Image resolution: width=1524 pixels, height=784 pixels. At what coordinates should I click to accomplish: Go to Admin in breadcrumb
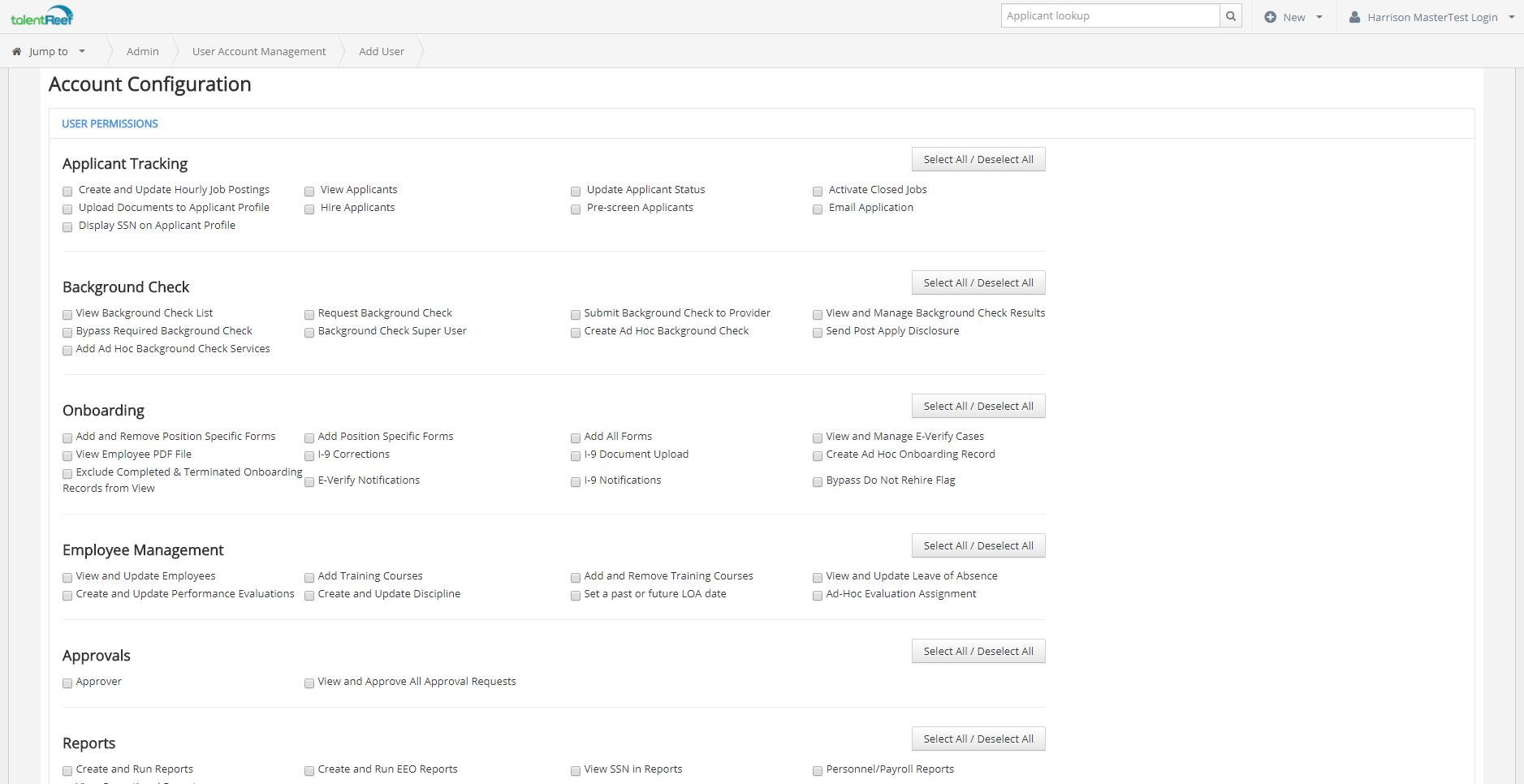click(x=142, y=51)
